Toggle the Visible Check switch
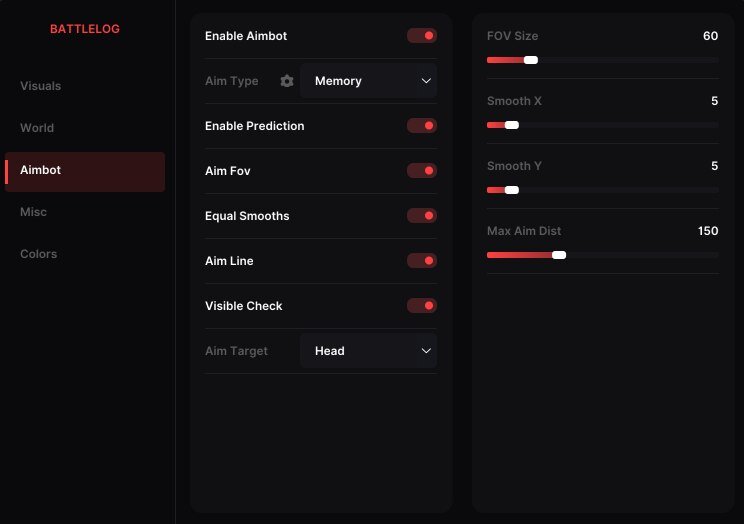 (422, 306)
